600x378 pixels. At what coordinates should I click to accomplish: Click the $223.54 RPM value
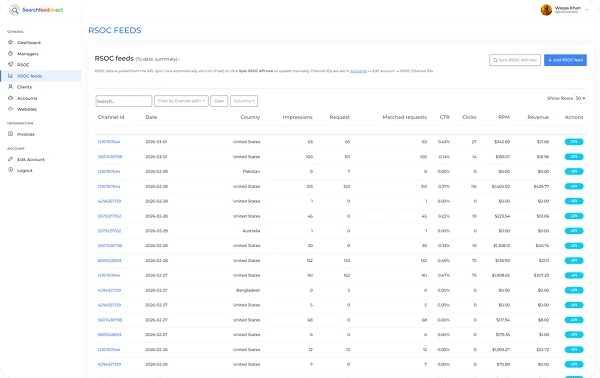(x=502, y=216)
